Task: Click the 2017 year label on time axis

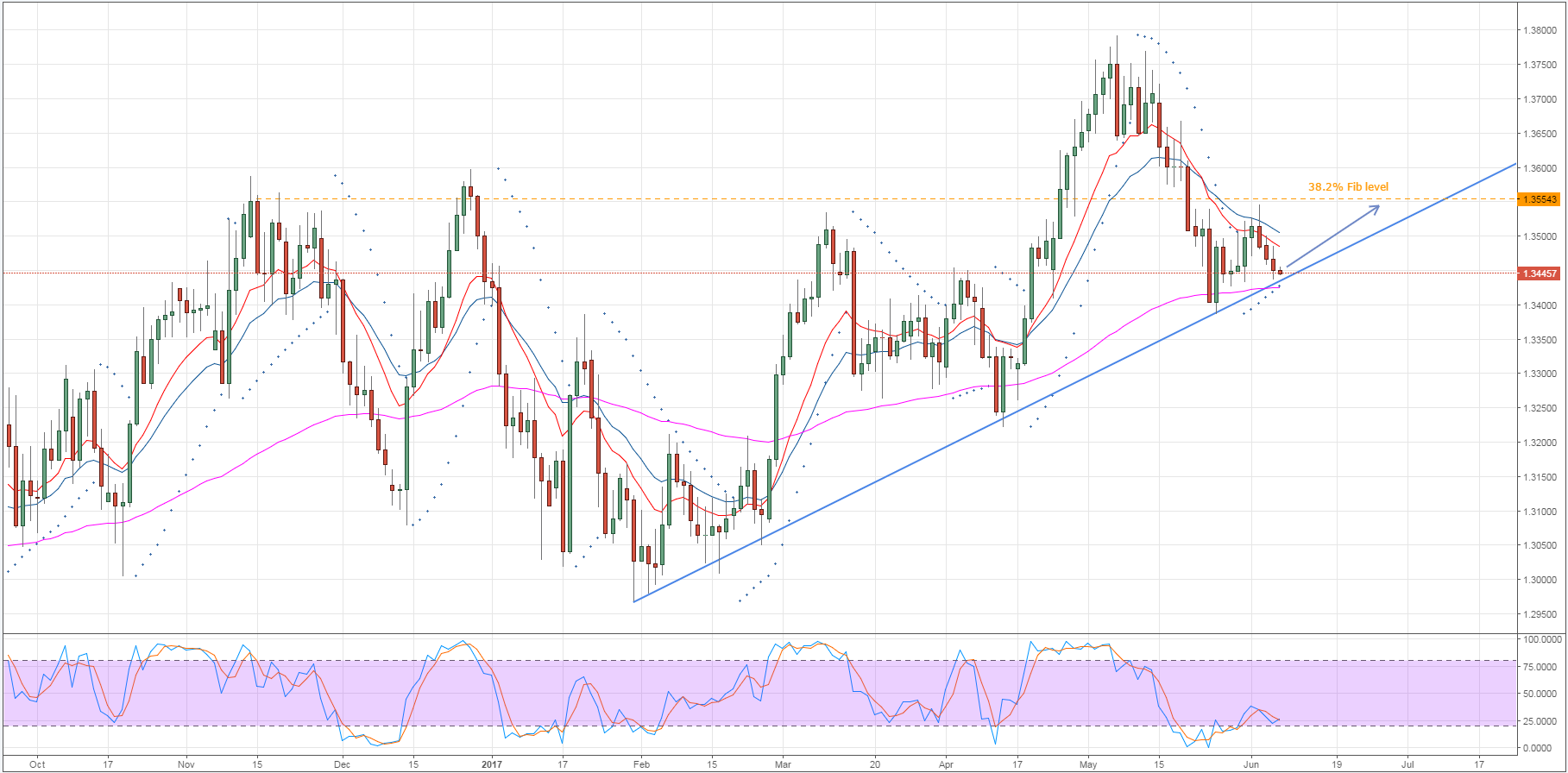Action: pos(492,764)
